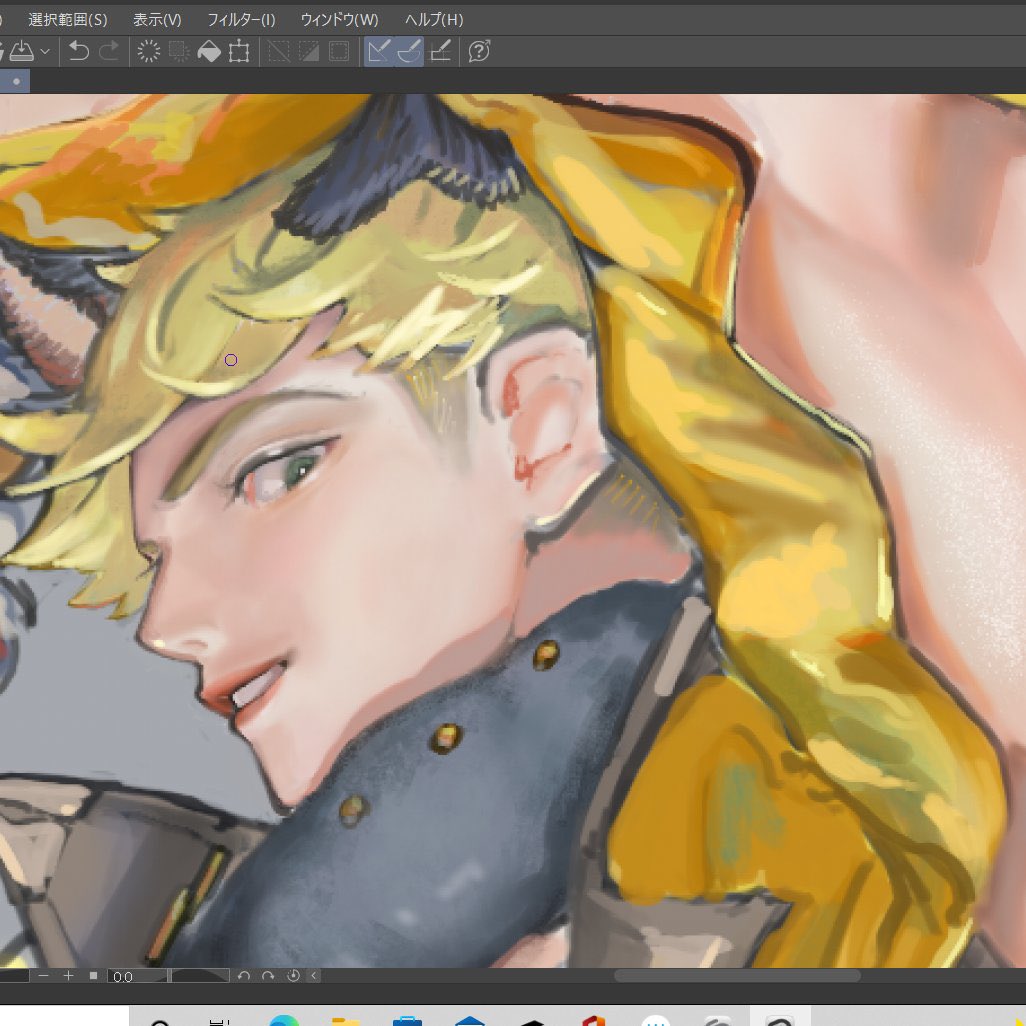1026x1026 pixels.
Task: Toggle Snap to Special Ruler
Action: pyautogui.click(x=409, y=51)
